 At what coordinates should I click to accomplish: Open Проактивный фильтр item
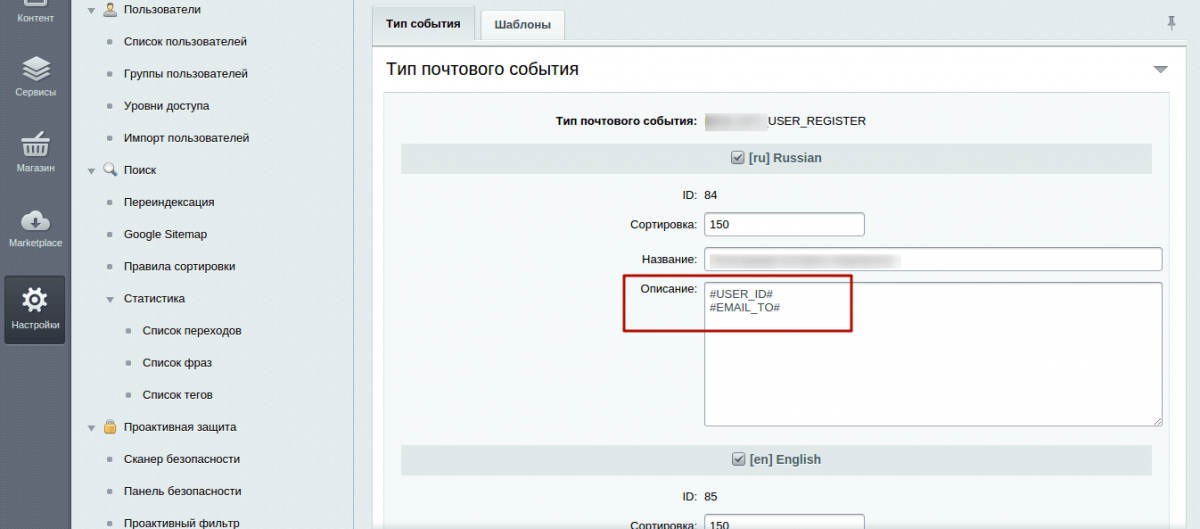tap(182, 523)
